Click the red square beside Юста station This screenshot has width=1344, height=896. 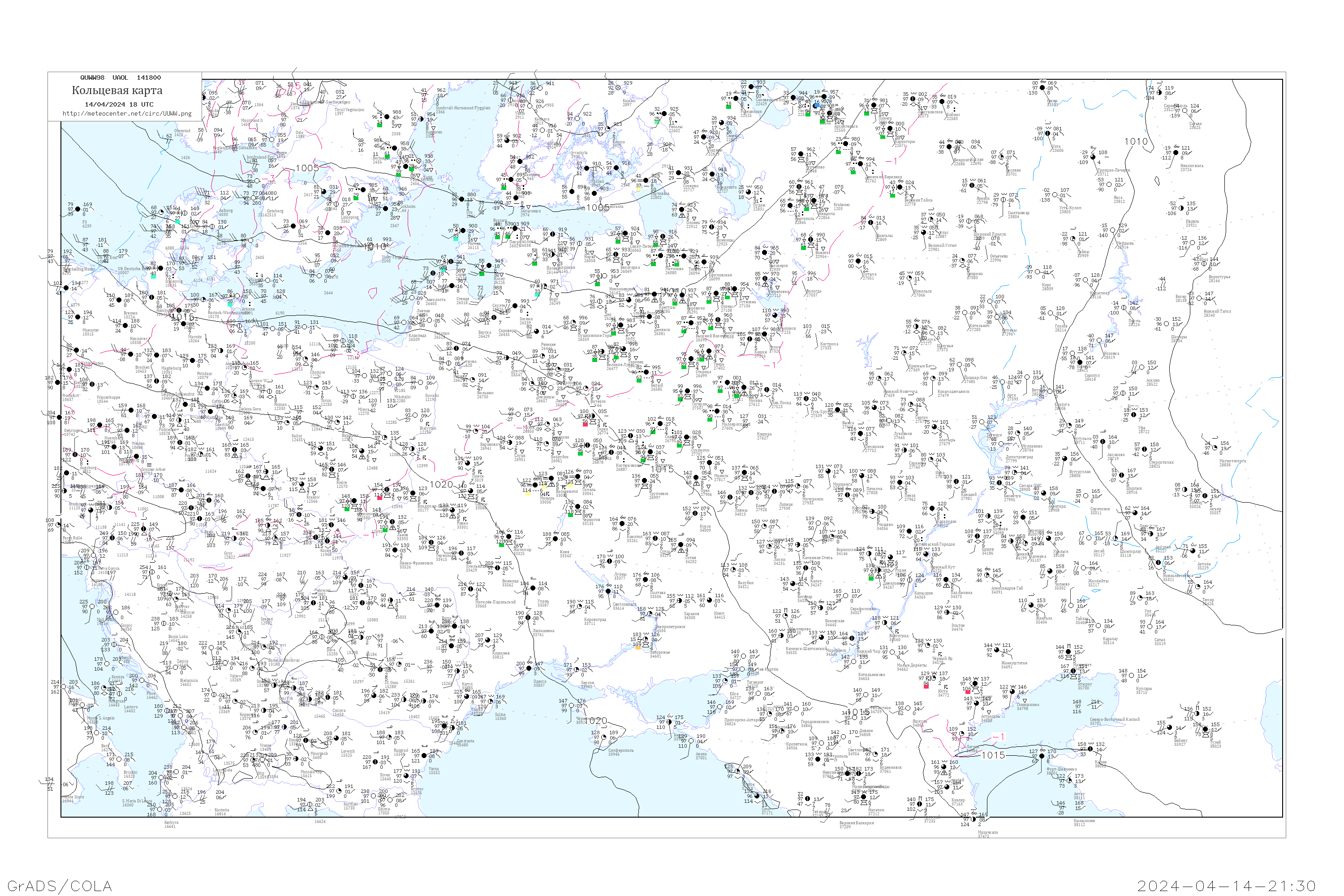926,686
